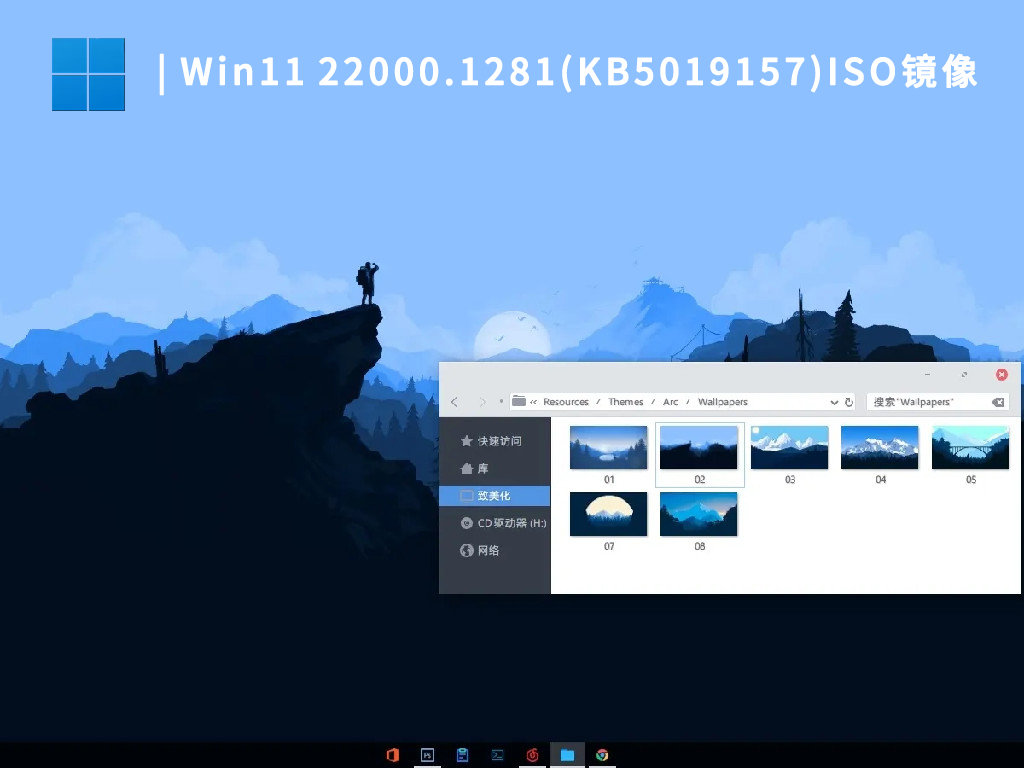Refresh the current folder view

[848, 401]
